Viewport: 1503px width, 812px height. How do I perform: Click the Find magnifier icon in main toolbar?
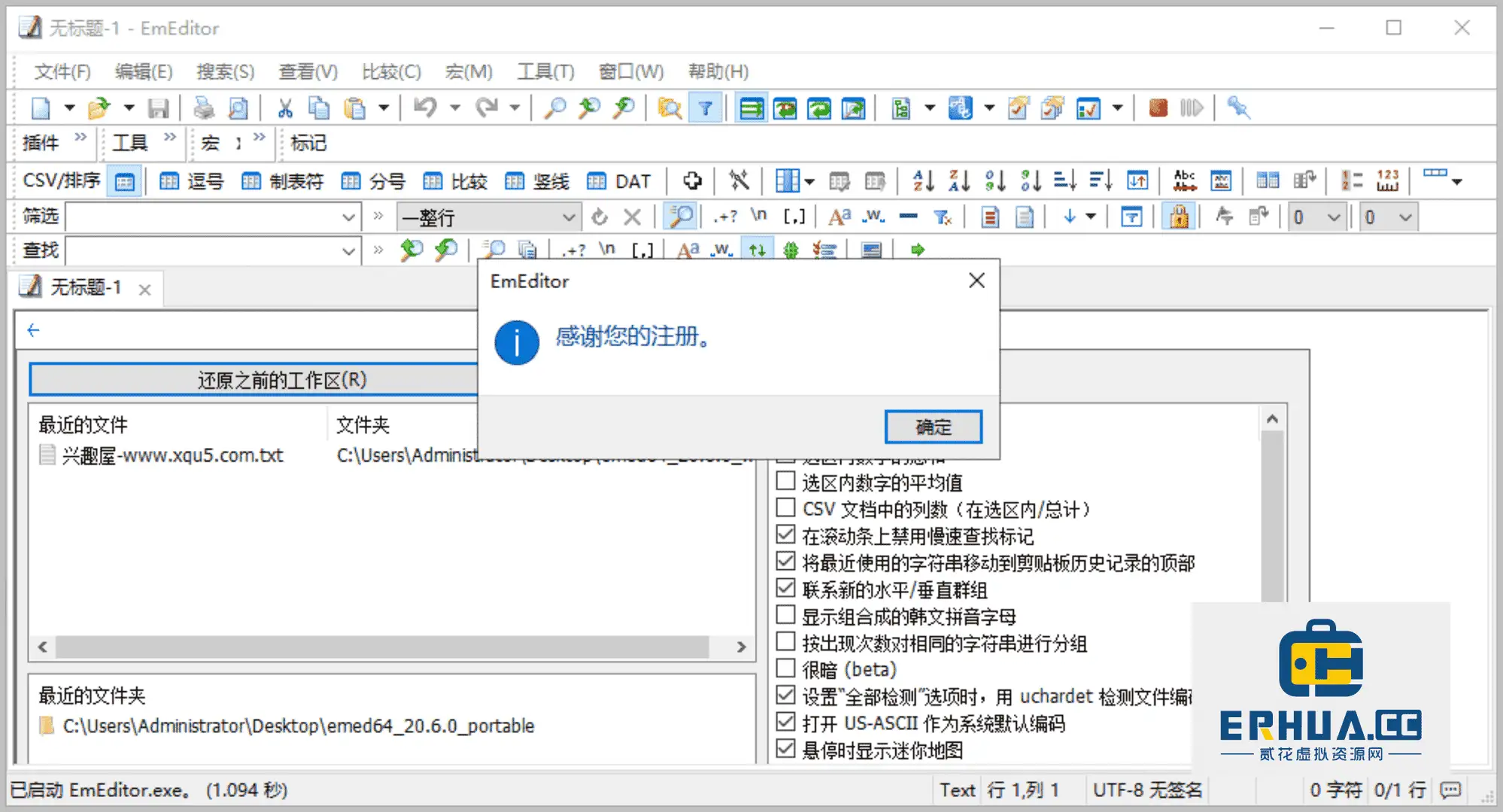(x=554, y=108)
